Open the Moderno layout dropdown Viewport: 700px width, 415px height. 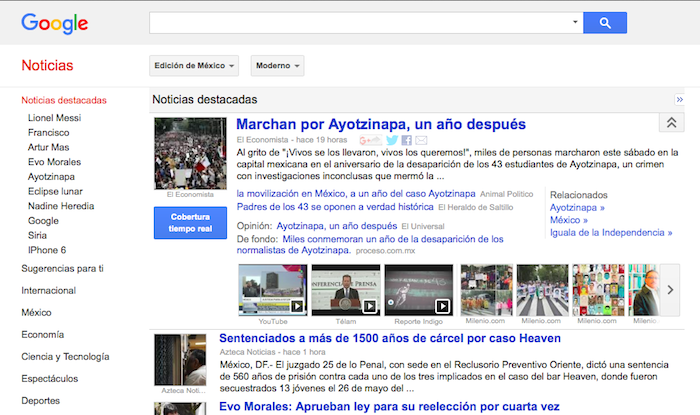[277, 66]
